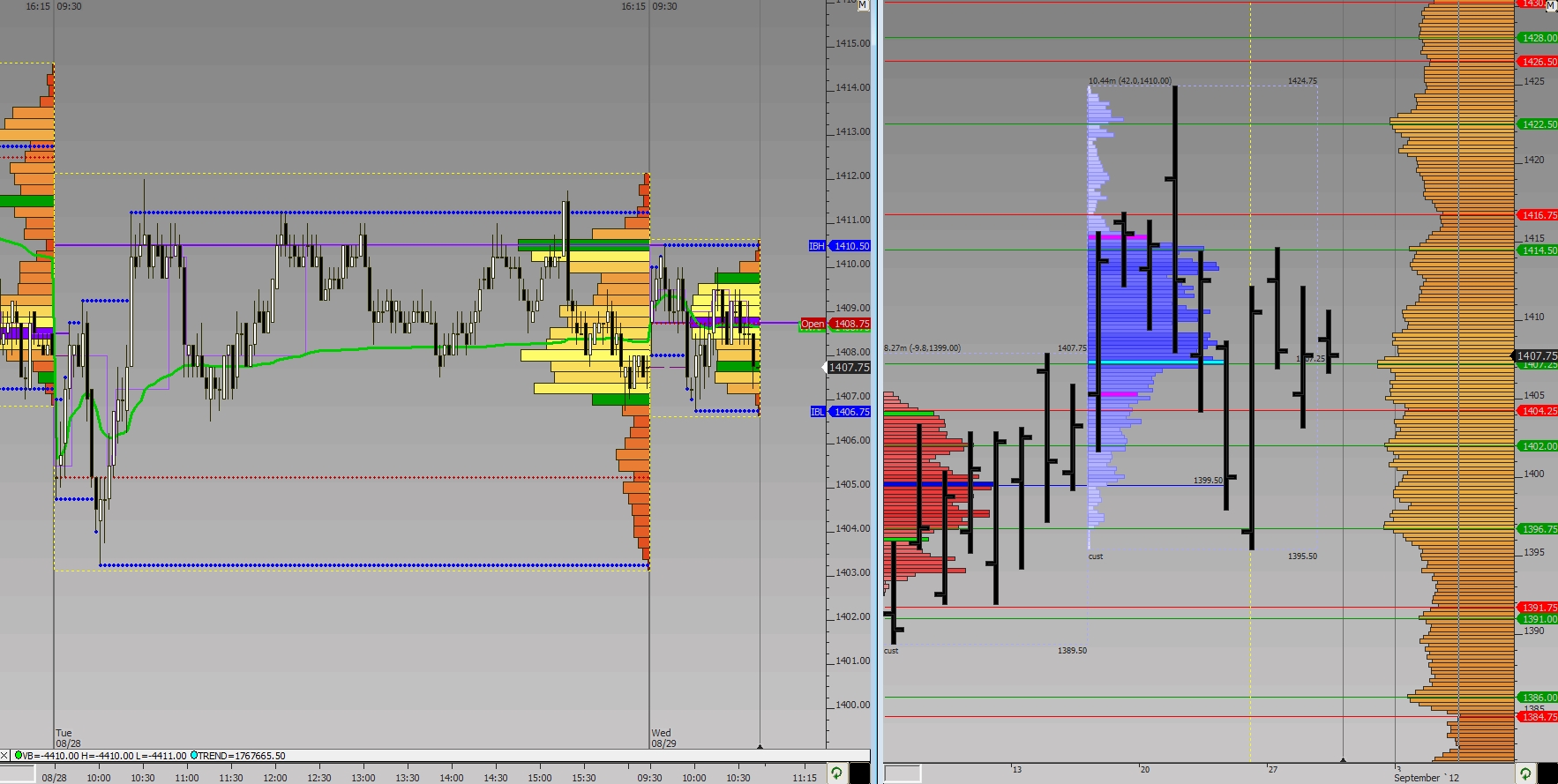1558x784 pixels.
Task: Click the green 1422.50 level label
Action: [1538, 124]
